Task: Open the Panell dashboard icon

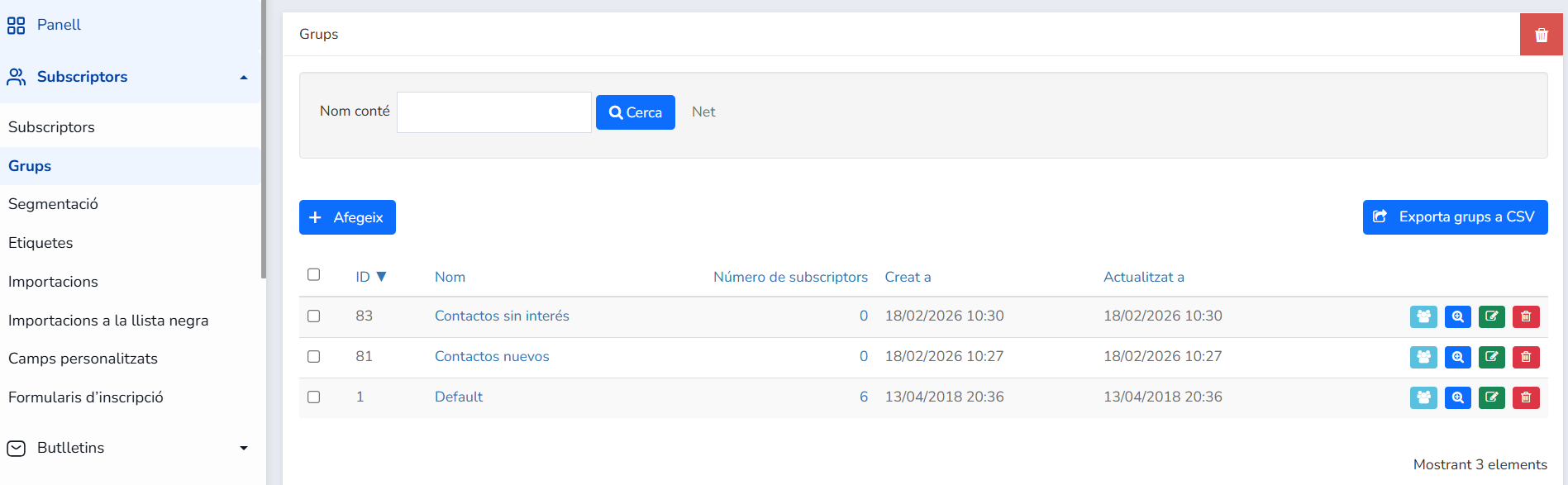Action: click(x=16, y=26)
